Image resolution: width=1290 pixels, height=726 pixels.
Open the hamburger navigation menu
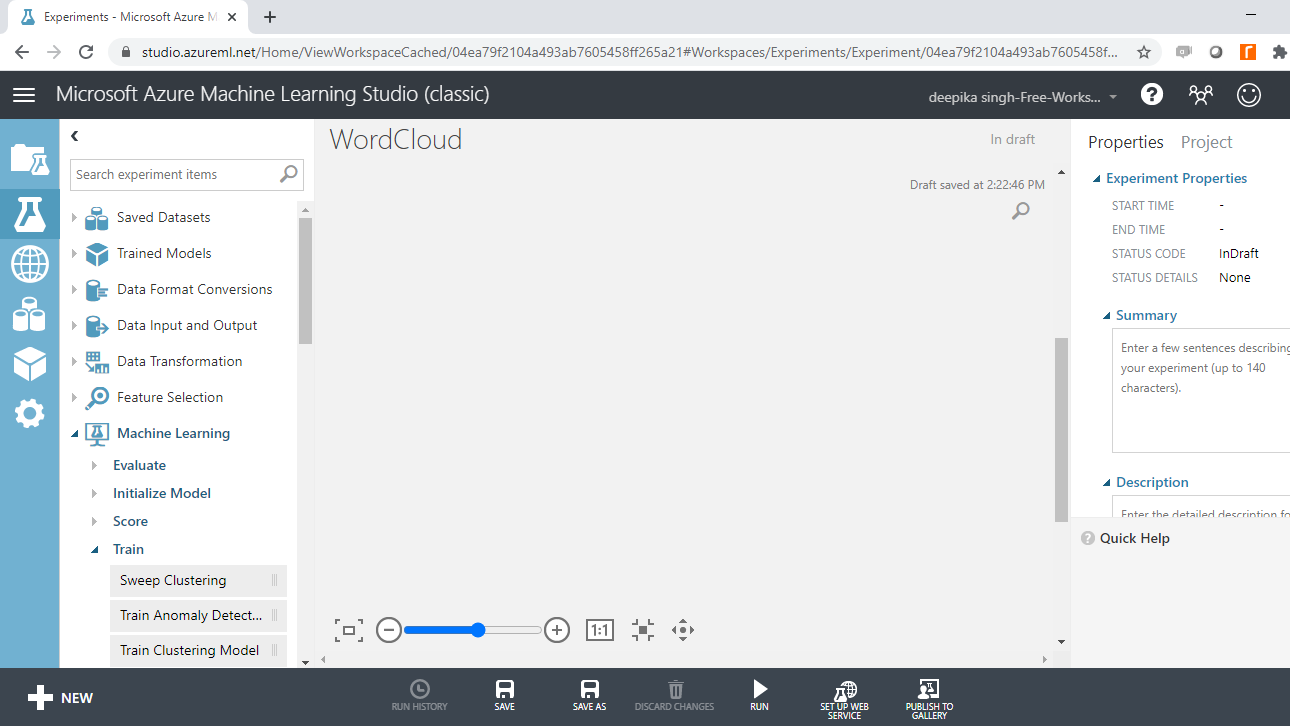(24, 95)
